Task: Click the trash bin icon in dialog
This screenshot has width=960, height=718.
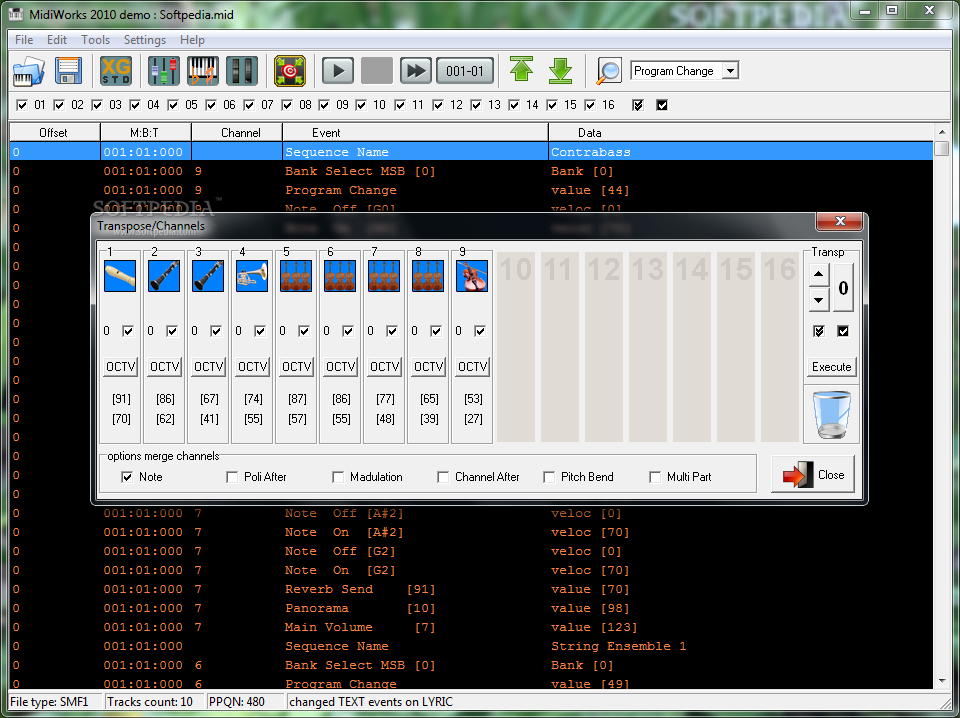Action: point(831,414)
